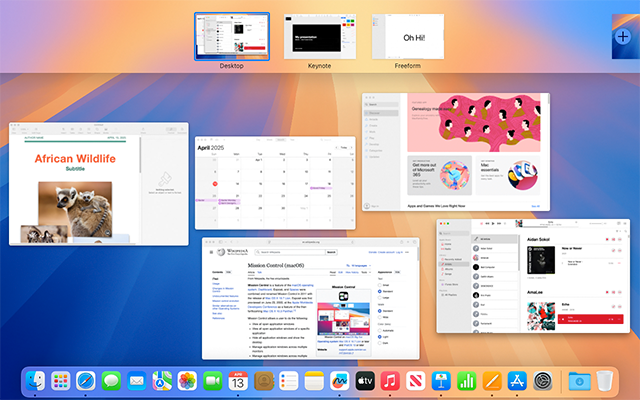Launch the Apple TV app
Image resolution: width=640 pixels, height=400 pixels.
365,381
